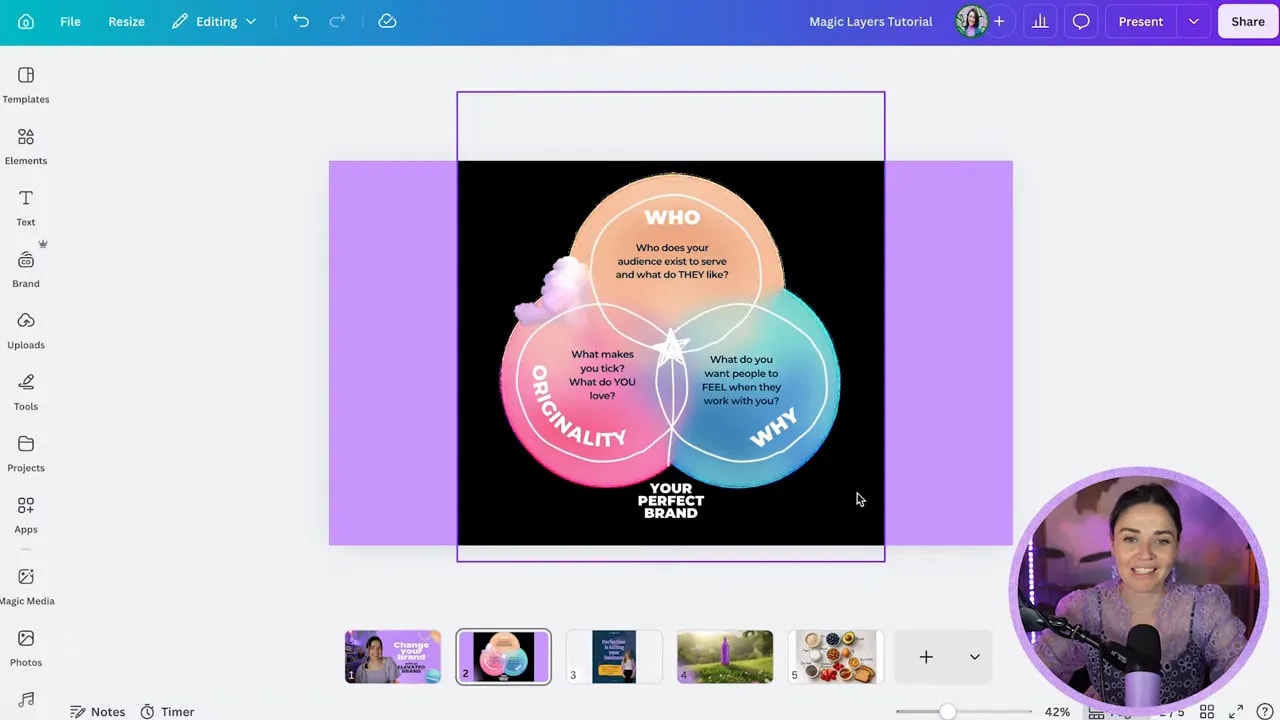
Task: Click the zoom slider handle
Action: 947,711
